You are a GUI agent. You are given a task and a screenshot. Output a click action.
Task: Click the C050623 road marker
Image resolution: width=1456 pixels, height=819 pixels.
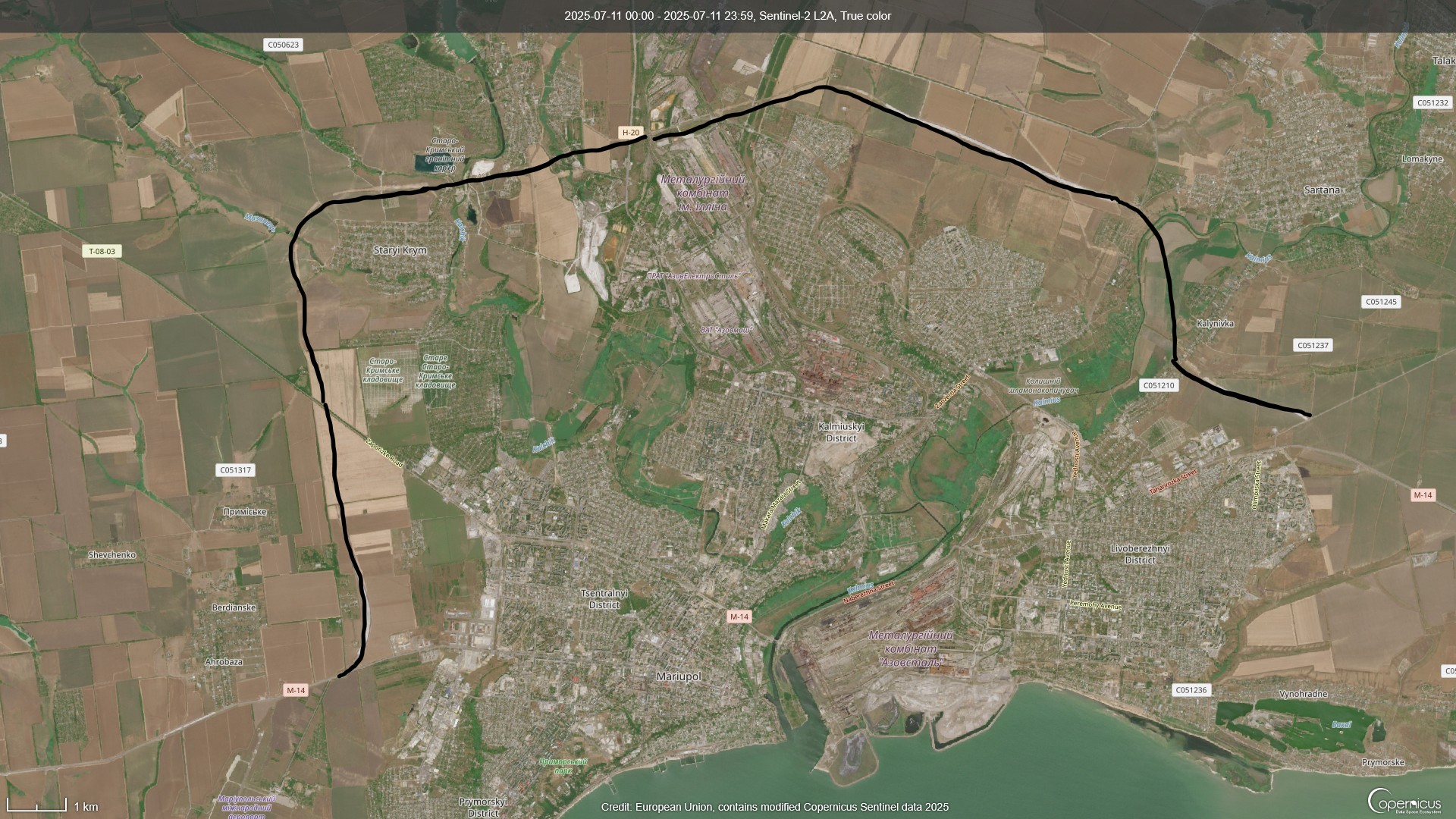tap(284, 45)
